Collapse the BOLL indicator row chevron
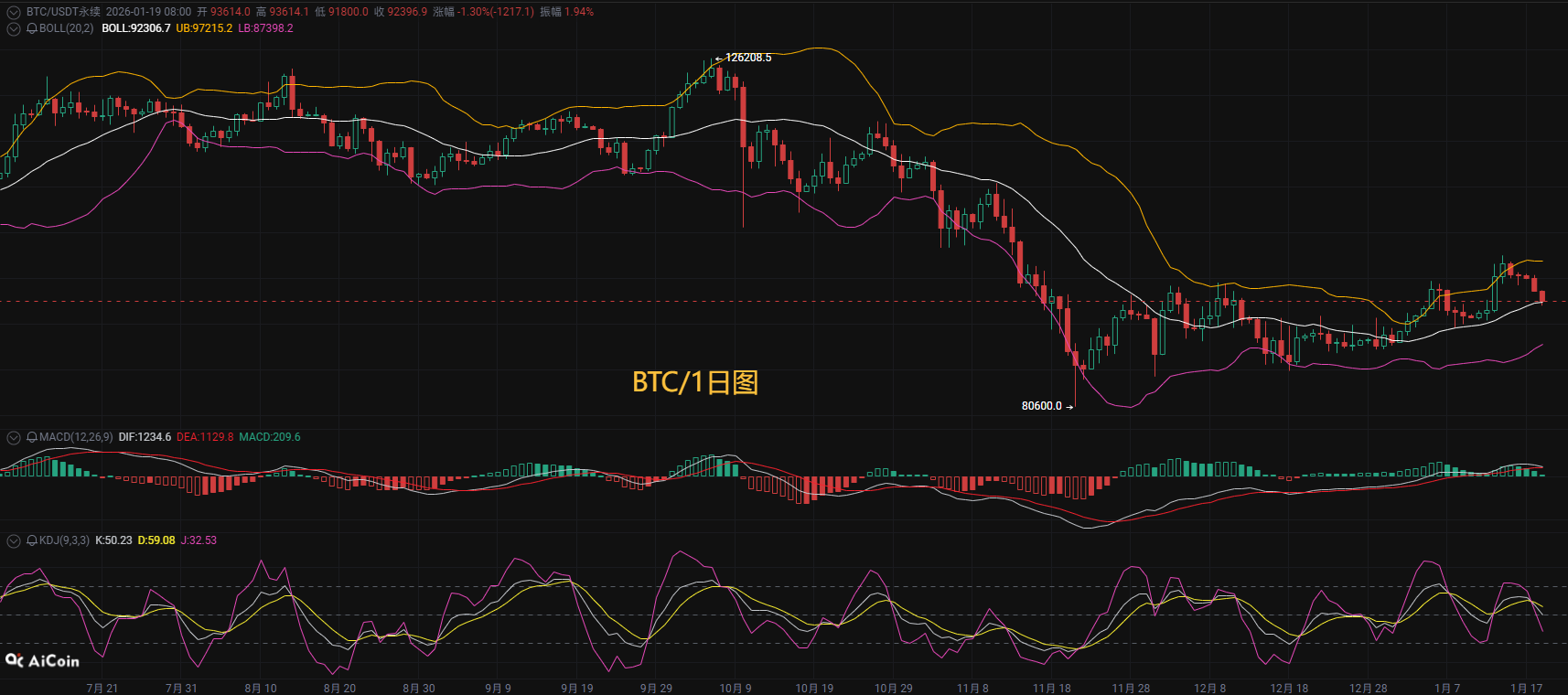Viewport: 1568px width, 695px height. (14, 28)
